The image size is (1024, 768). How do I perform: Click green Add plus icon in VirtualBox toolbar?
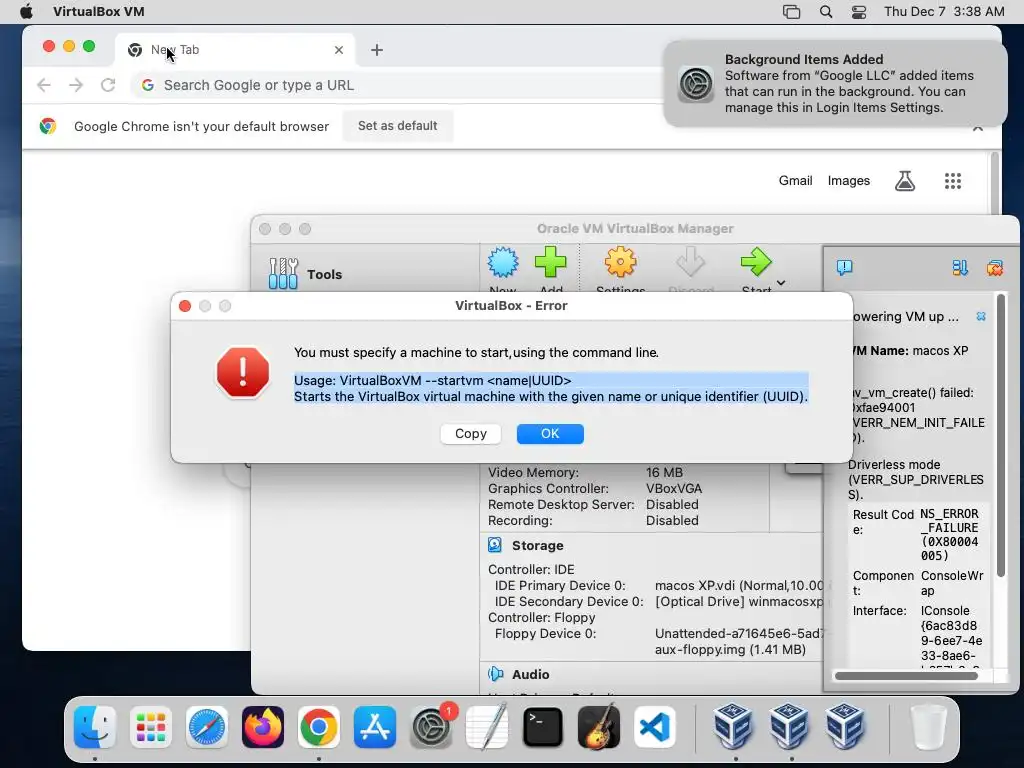coord(551,263)
